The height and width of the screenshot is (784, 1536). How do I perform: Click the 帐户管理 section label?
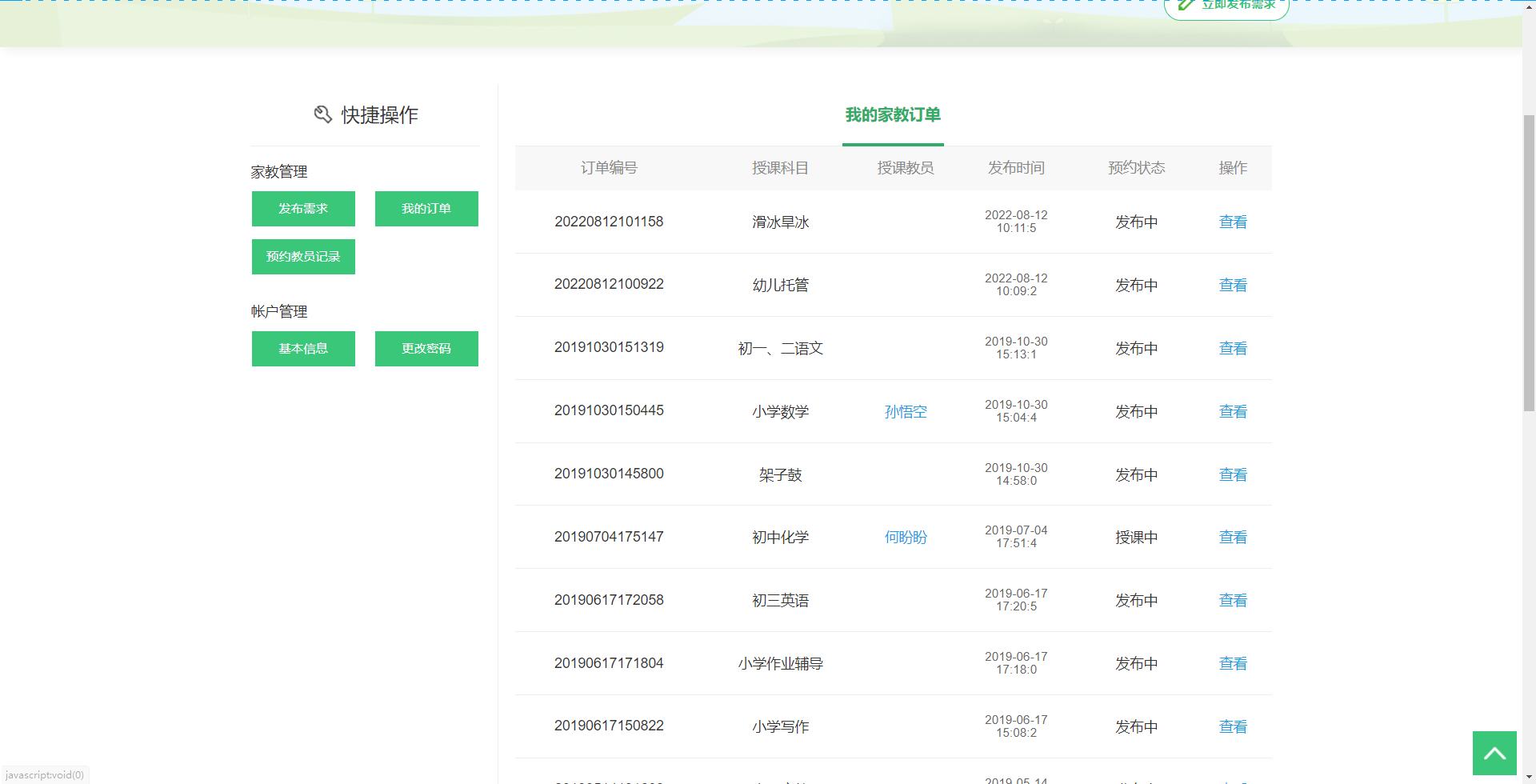click(x=279, y=312)
